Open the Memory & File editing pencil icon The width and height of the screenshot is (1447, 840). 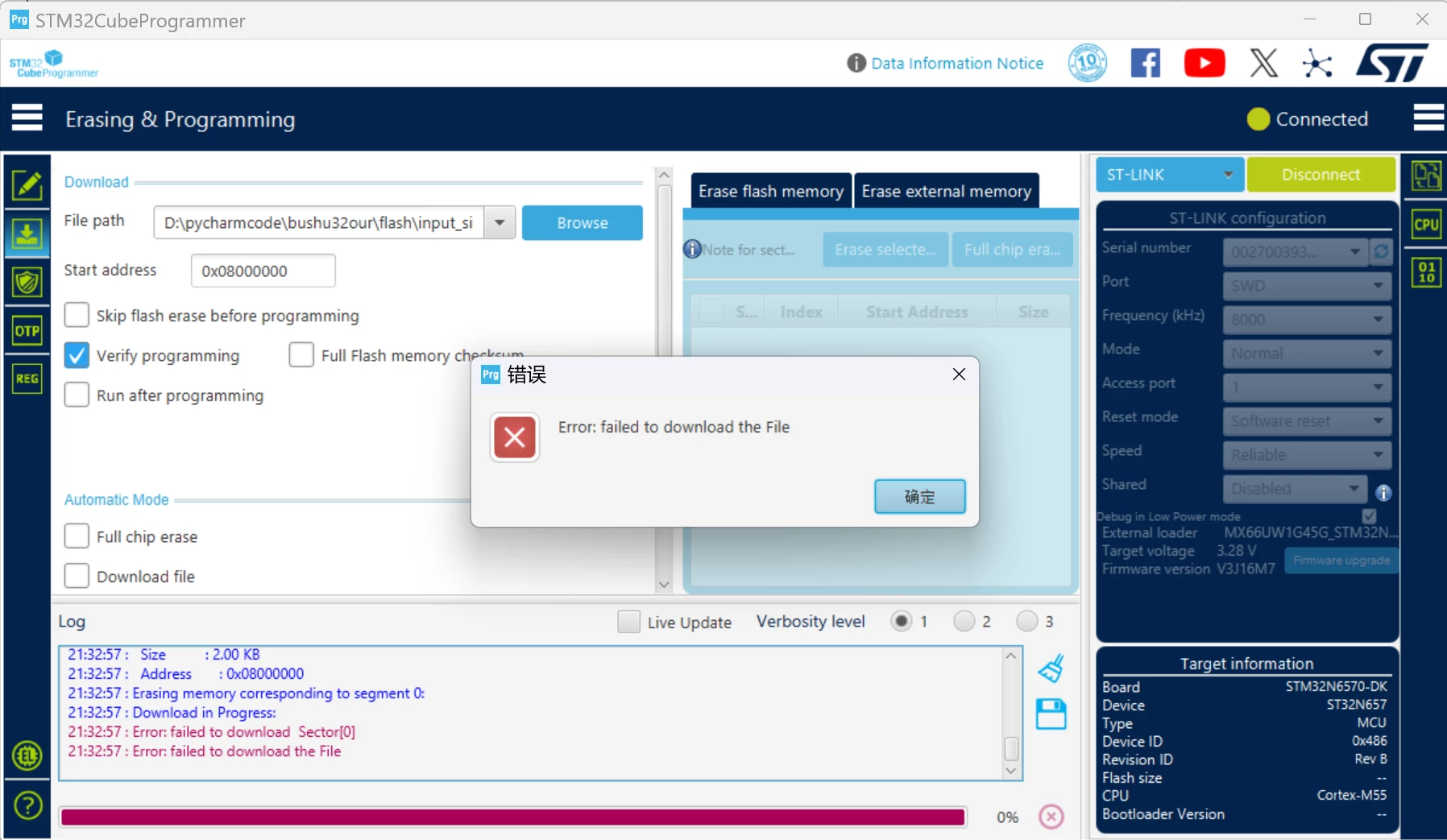[x=27, y=185]
